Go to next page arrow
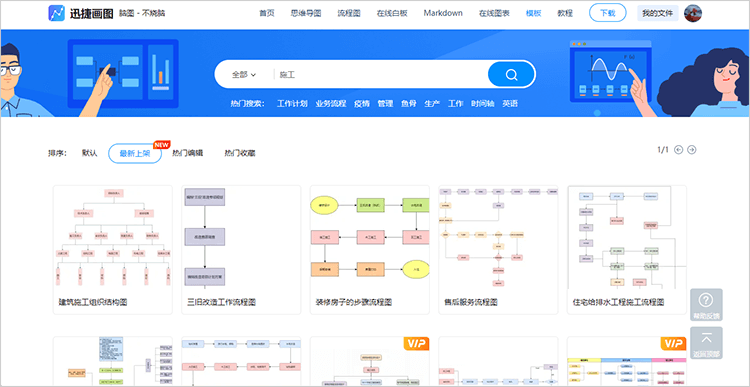 [x=692, y=150]
